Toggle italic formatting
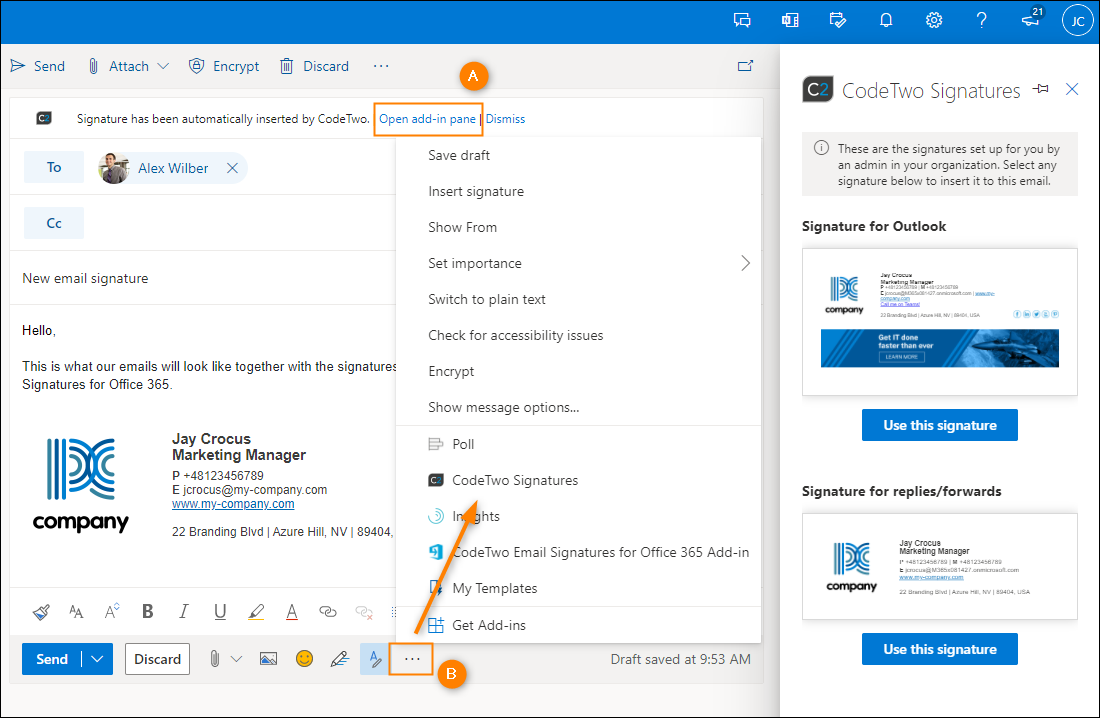This screenshot has height=718, width=1100. [183, 611]
